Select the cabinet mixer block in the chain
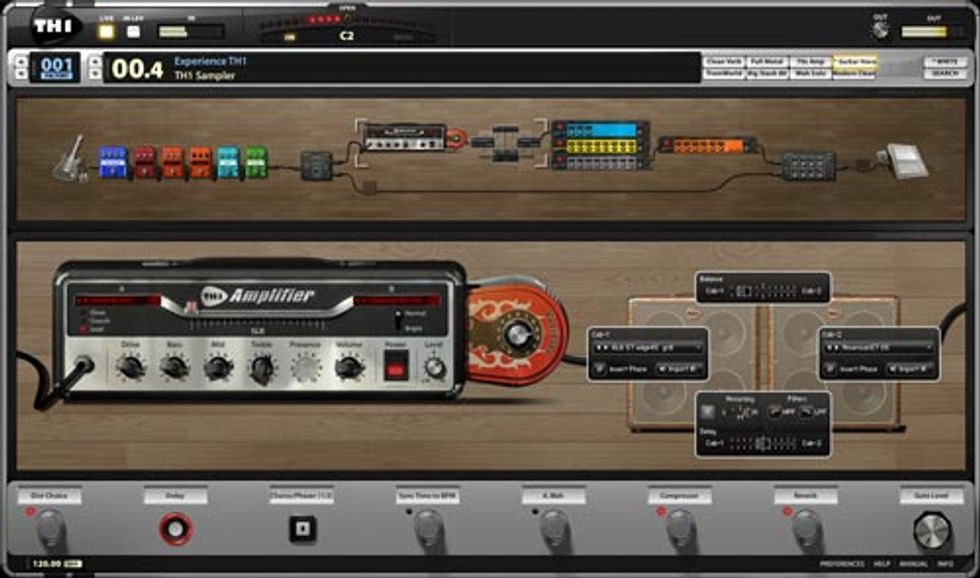Viewport: 980px width, 578px height. [505, 143]
